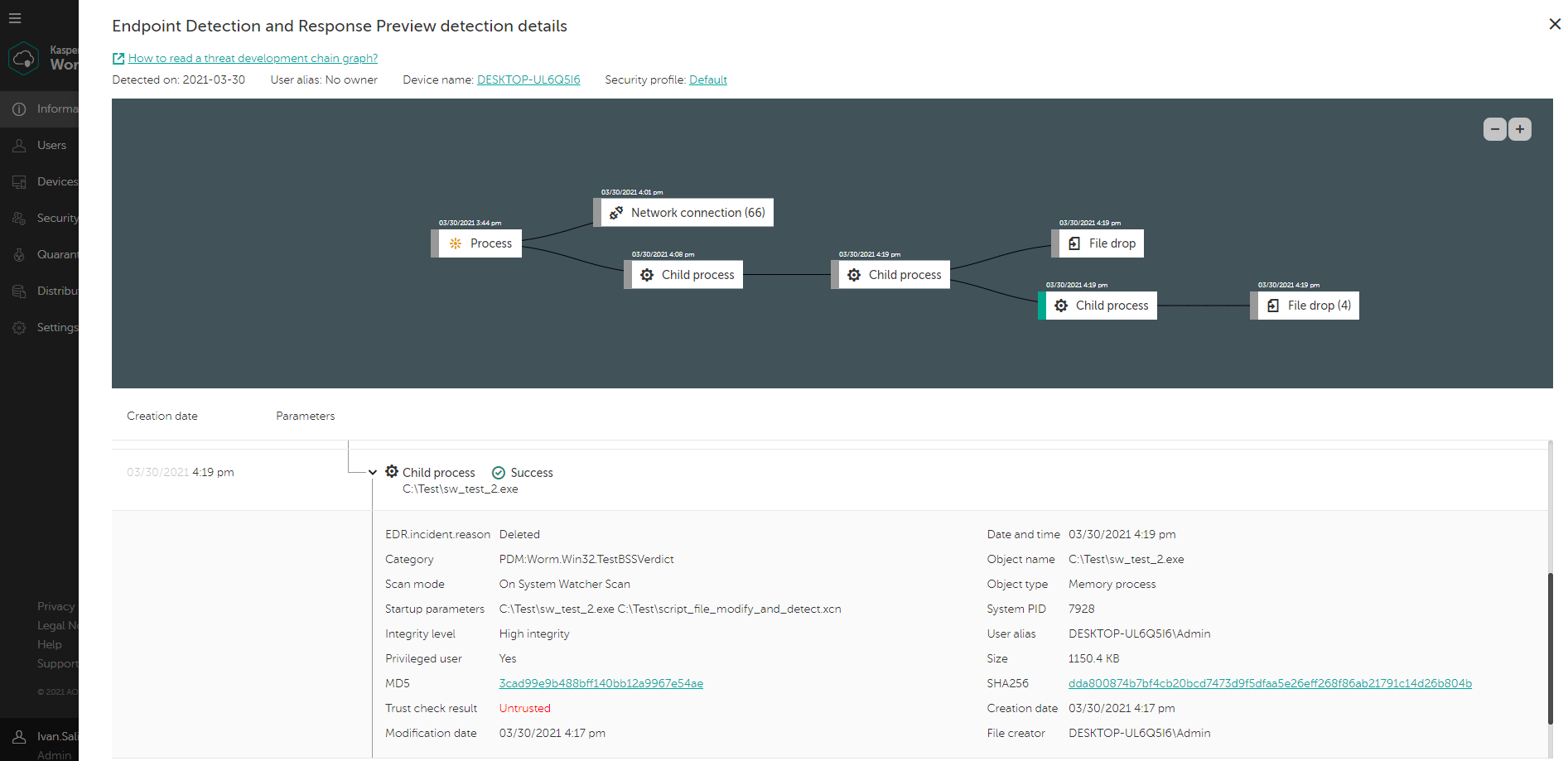This screenshot has height=761, width=1568.
Task: Click the Network connection (66) node icon
Action: point(616,213)
